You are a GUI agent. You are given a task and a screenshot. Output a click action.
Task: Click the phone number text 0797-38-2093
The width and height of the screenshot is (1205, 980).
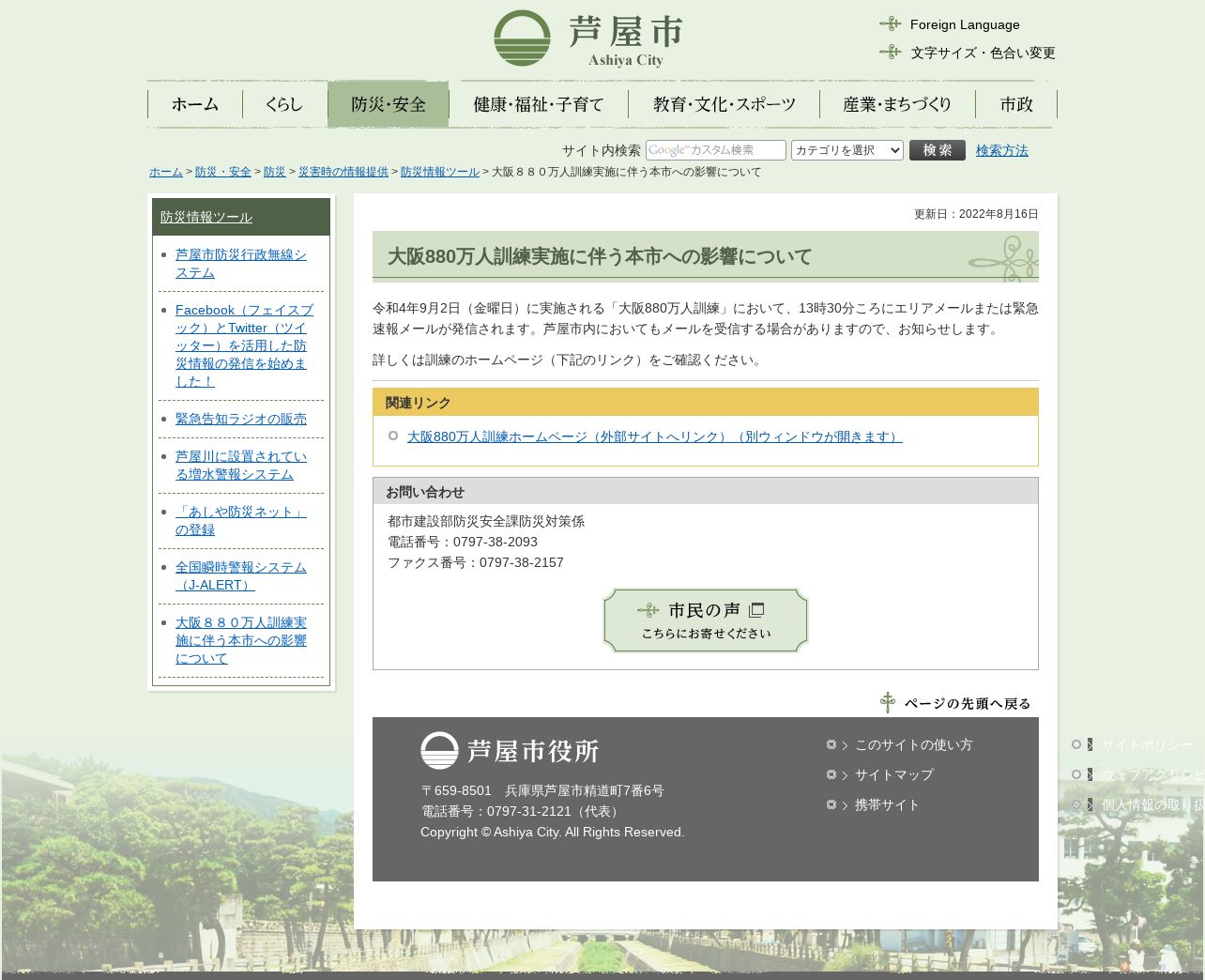click(x=496, y=542)
